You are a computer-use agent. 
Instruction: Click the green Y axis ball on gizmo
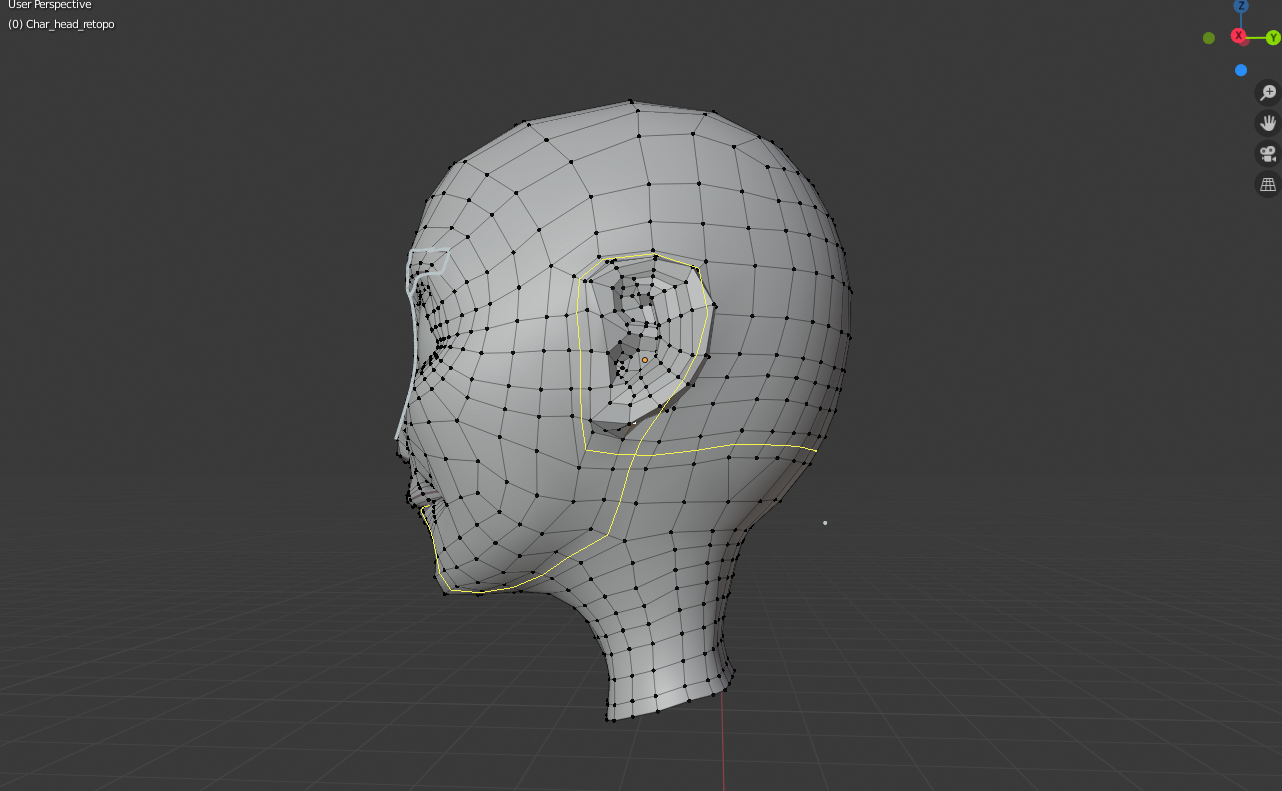(1271, 37)
